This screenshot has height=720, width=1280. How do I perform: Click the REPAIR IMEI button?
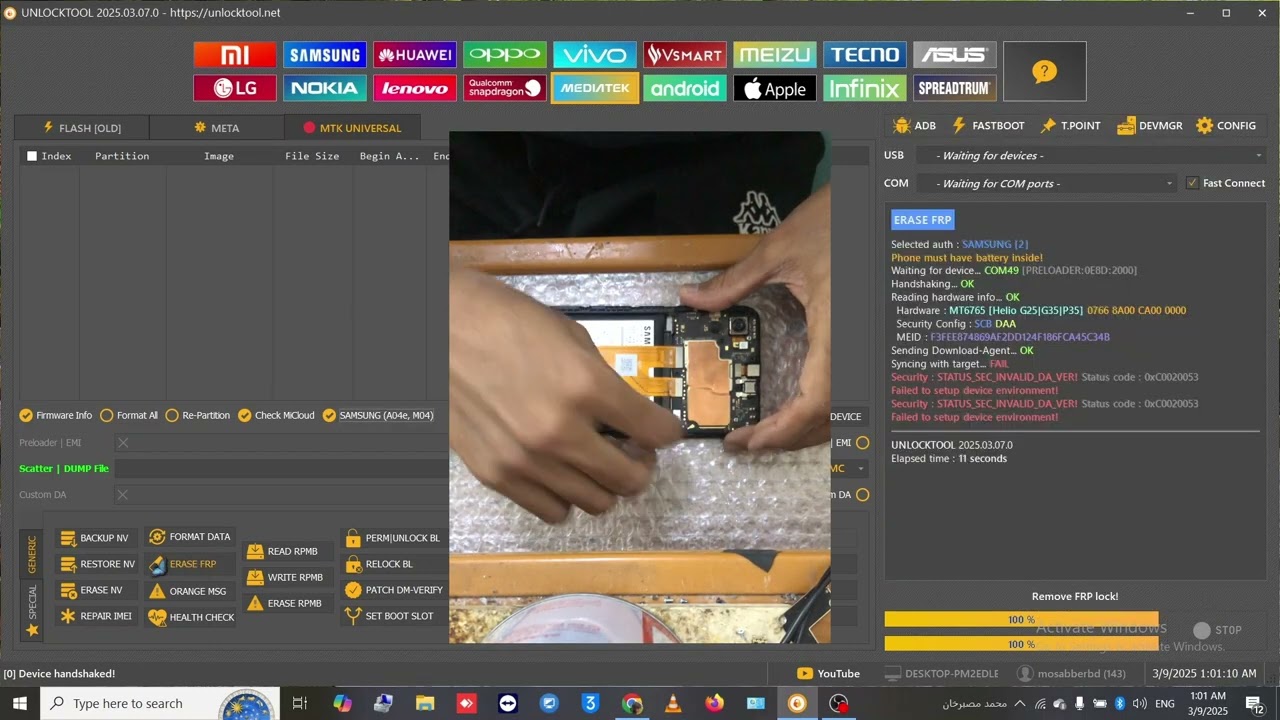96,616
